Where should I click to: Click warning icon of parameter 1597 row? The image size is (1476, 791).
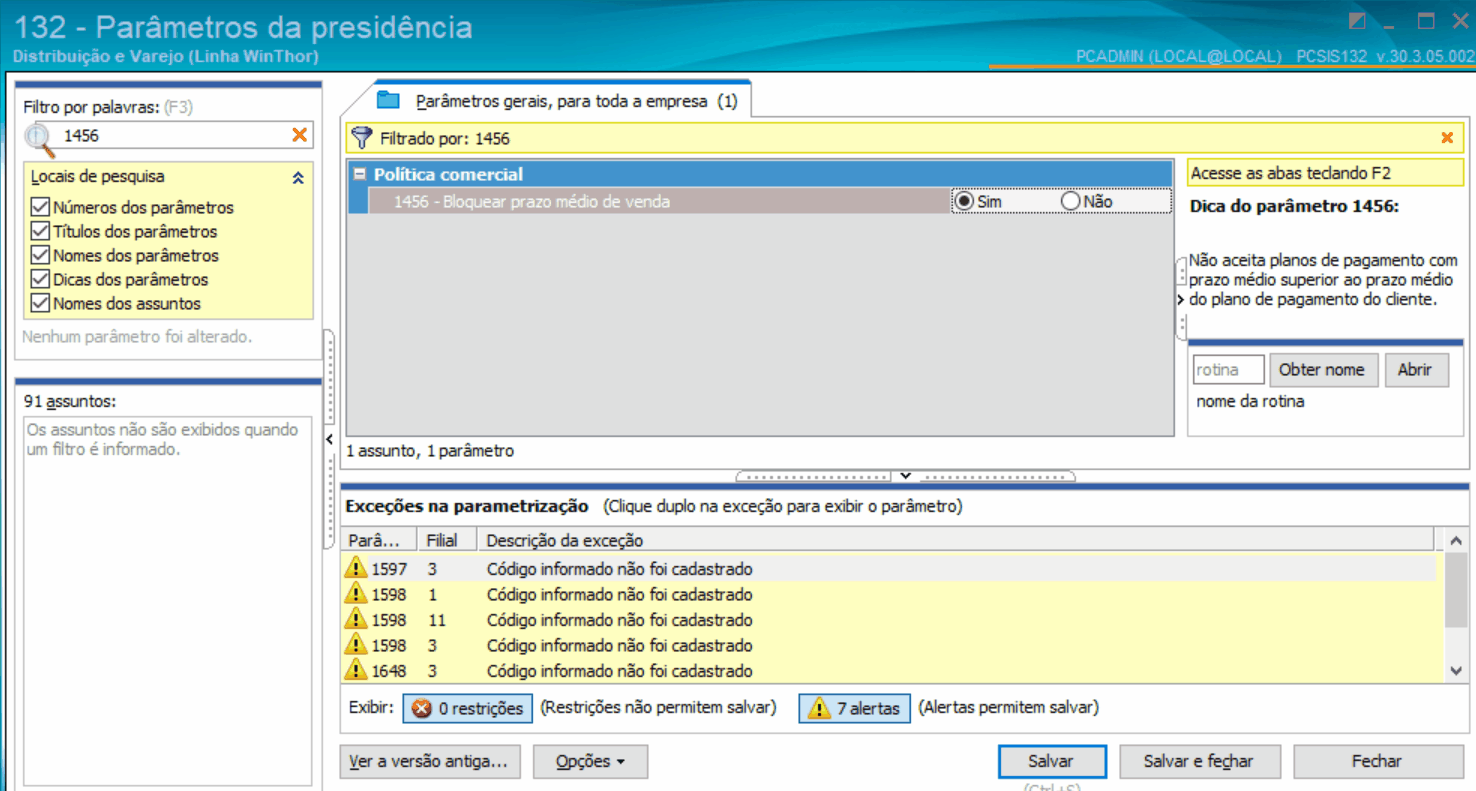pos(356,569)
